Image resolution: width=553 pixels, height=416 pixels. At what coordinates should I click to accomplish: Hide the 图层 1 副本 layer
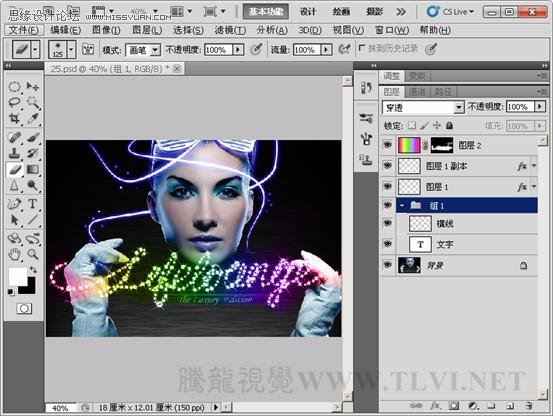388,165
